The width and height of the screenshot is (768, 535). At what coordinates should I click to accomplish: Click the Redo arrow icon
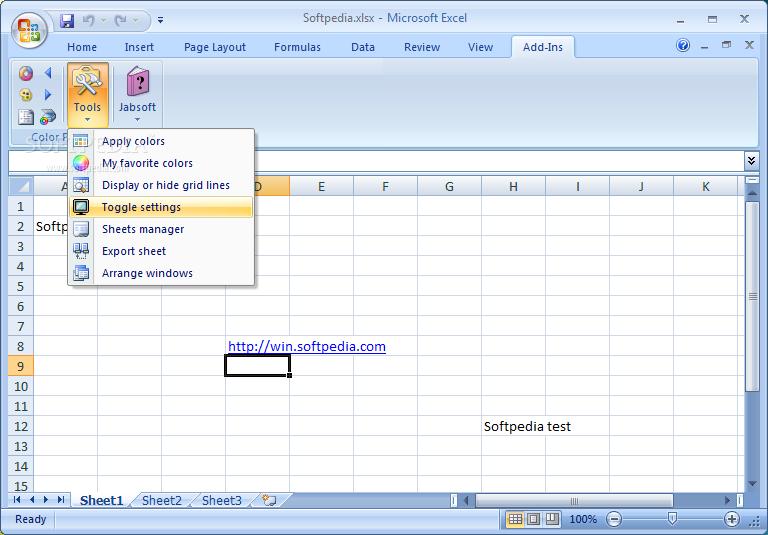pyautogui.click(x=120, y=21)
